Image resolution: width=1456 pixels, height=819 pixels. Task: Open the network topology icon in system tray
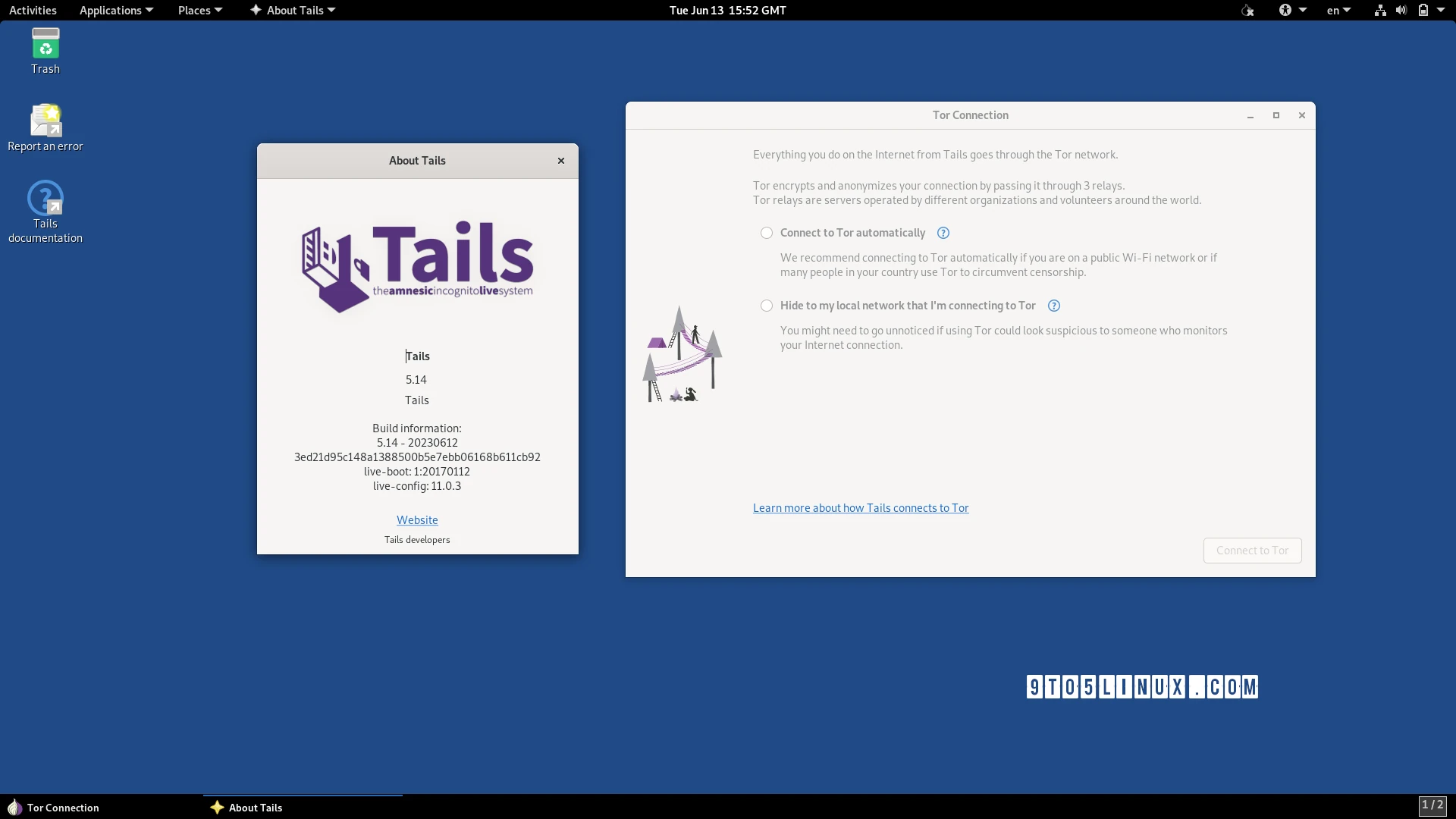click(1379, 10)
